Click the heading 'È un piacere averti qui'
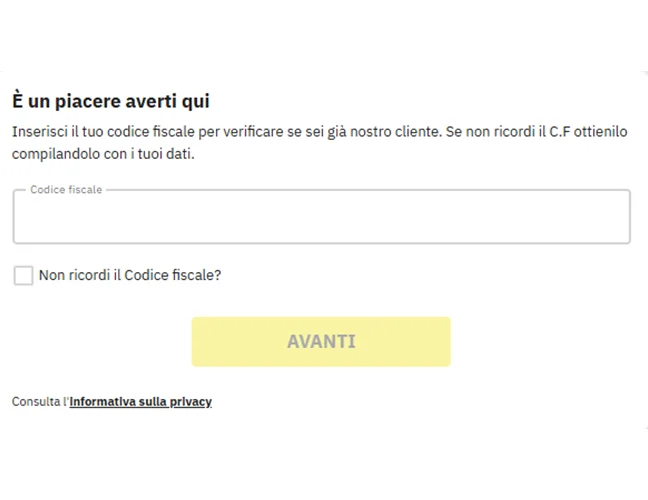Viewport: 648px width, 500px height. point(111,101)
